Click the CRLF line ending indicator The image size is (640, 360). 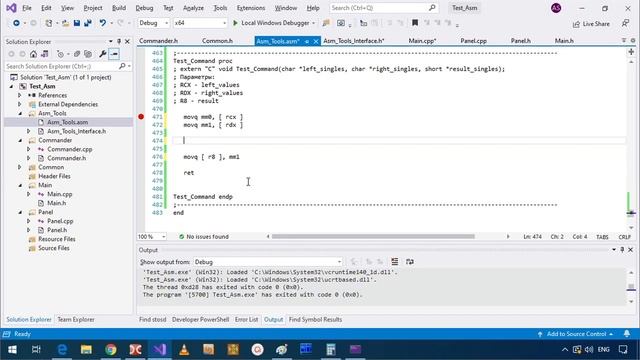tap(624, 237)
